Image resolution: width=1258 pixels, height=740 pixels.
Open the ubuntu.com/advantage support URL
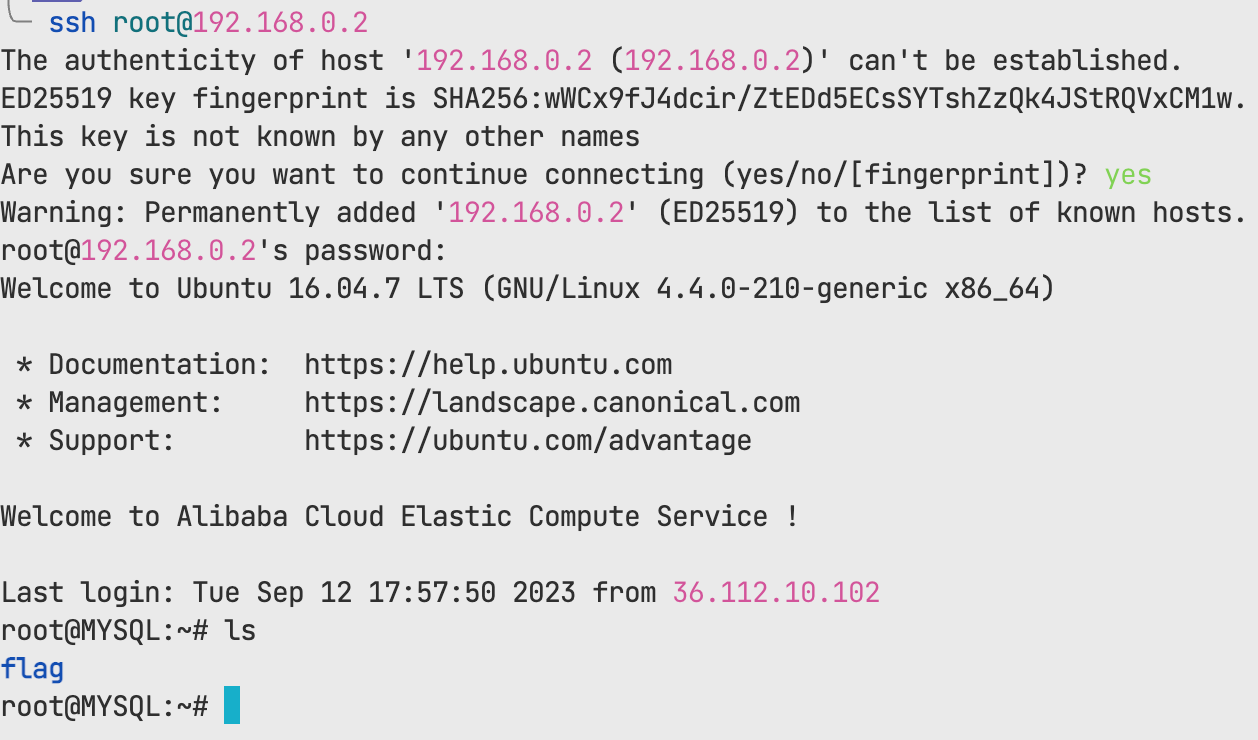528,441
